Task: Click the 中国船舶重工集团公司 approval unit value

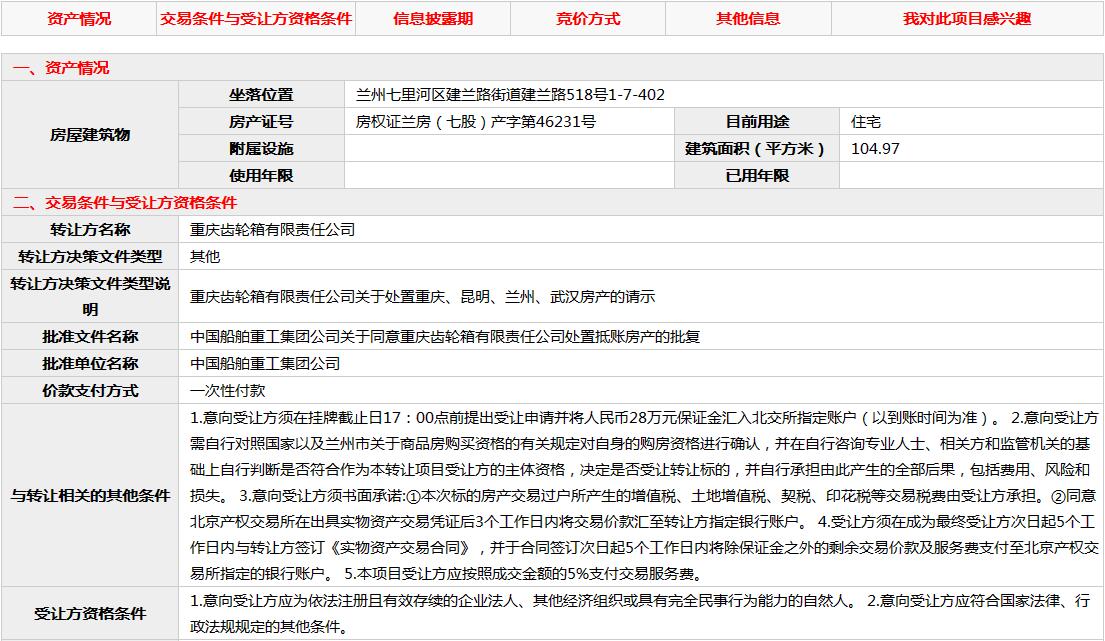Action: [265, 364]
